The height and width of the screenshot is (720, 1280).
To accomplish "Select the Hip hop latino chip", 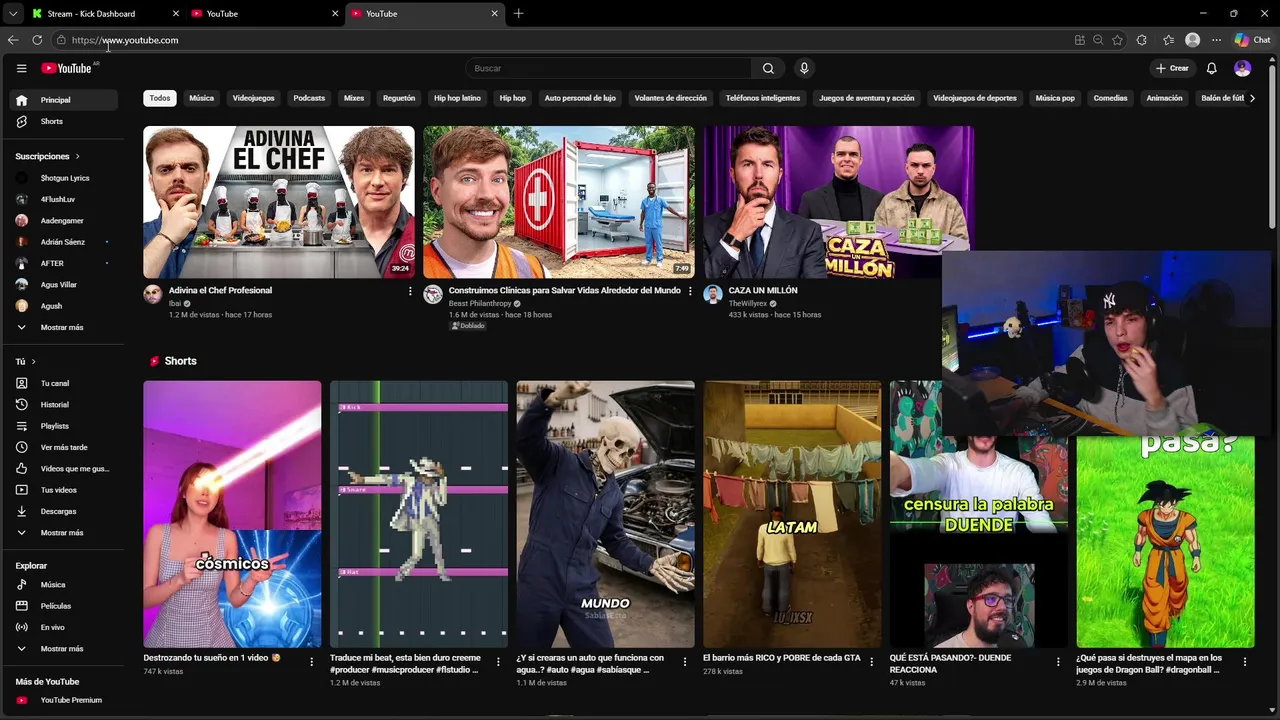I will pyautogui.click(x=457, y=98).
